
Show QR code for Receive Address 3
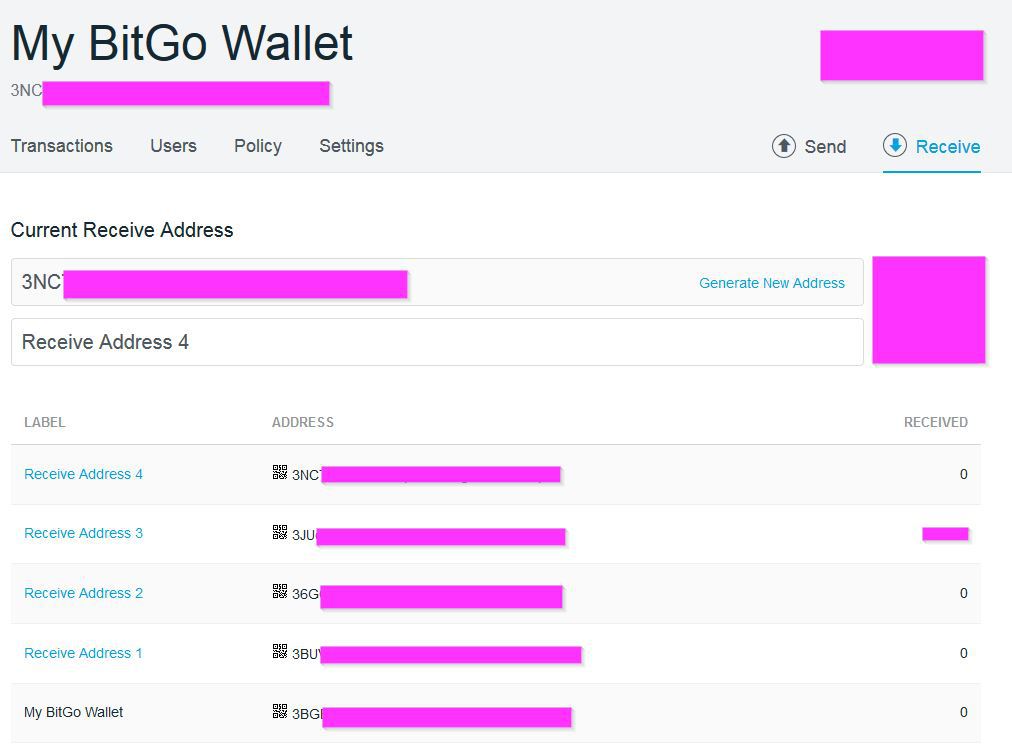pos(279,532)
